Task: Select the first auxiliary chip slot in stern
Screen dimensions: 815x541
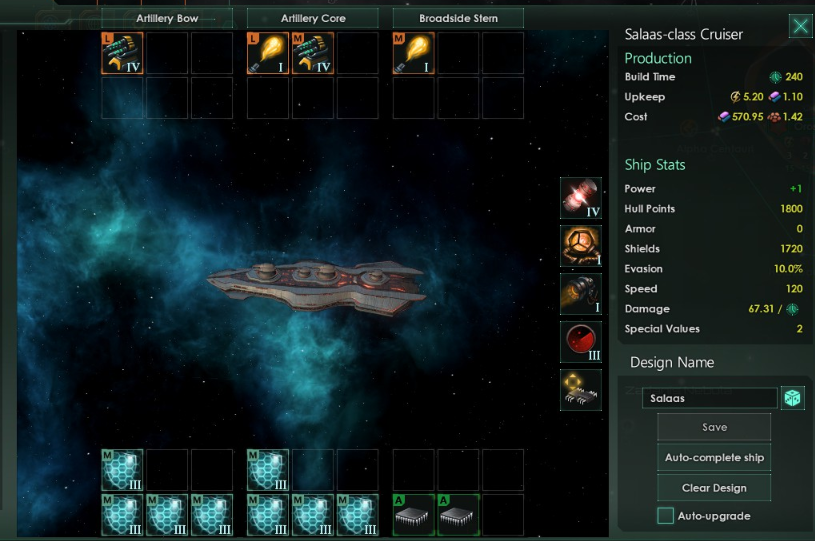Action: [414, 515]
